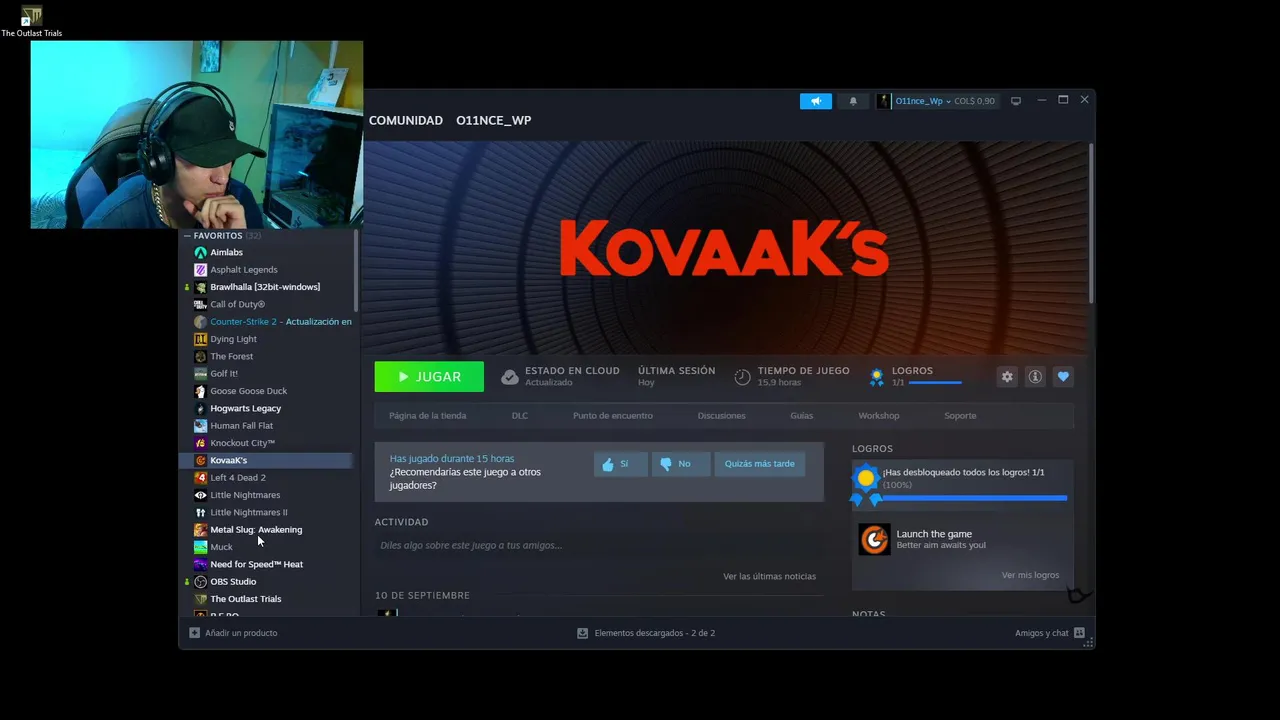Toggle favorite heart icon
The width and height of the screenshot is (1280, 720).
1063,377
